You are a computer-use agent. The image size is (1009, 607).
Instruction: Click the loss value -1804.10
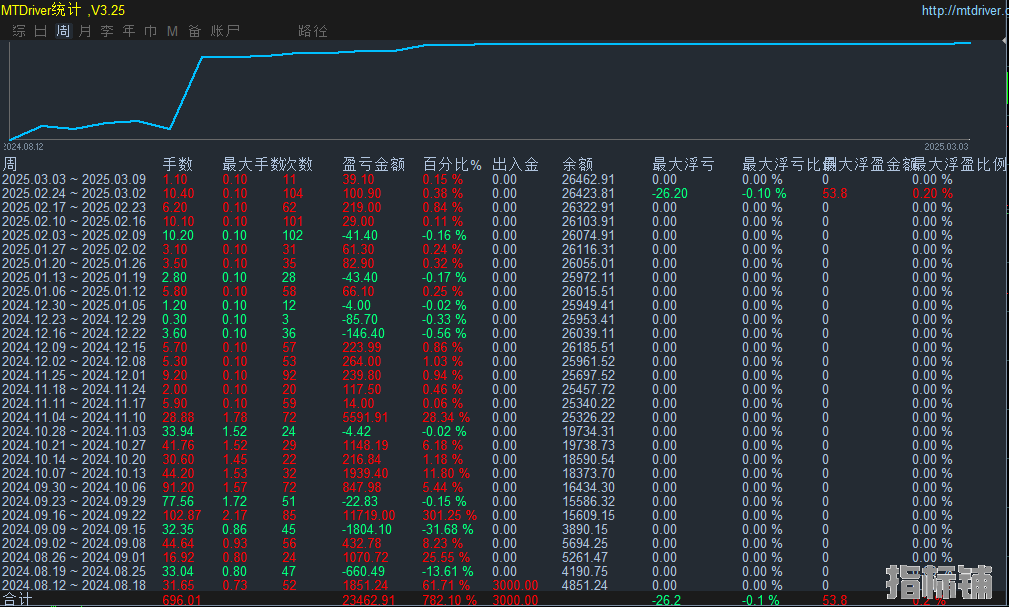tap(367, 530)
